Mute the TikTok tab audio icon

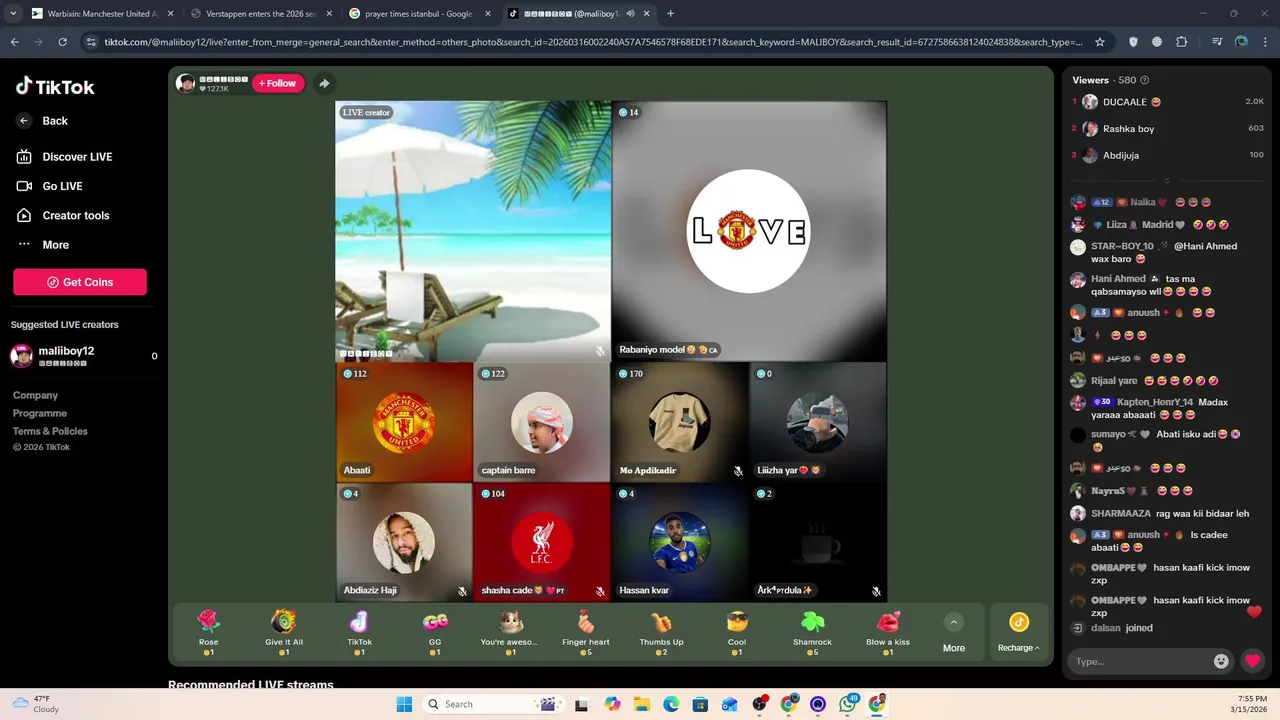coord(630,14)
